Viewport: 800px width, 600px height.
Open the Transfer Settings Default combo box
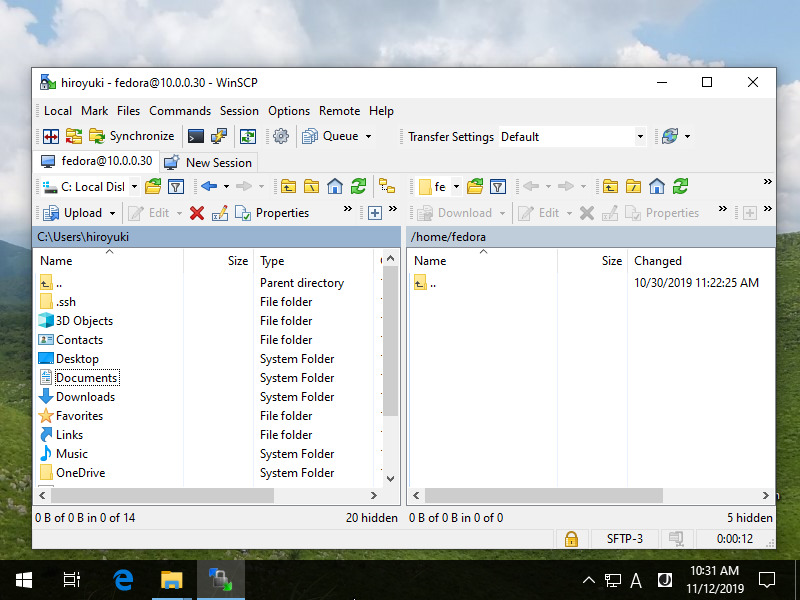tap(572, 137)
